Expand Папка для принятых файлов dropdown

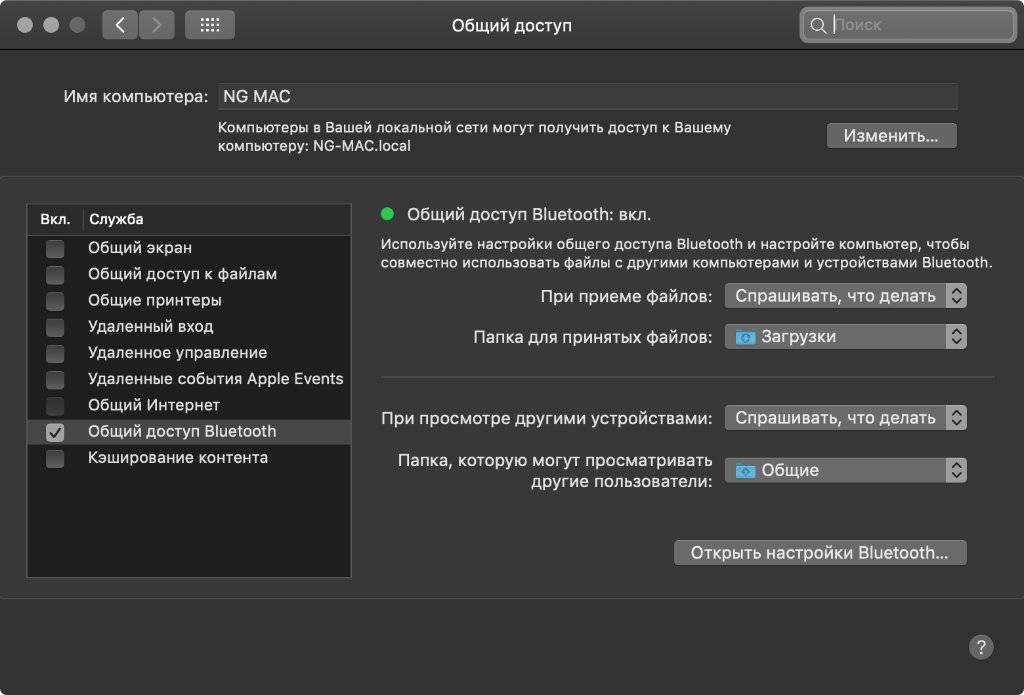tap(845, 337)
